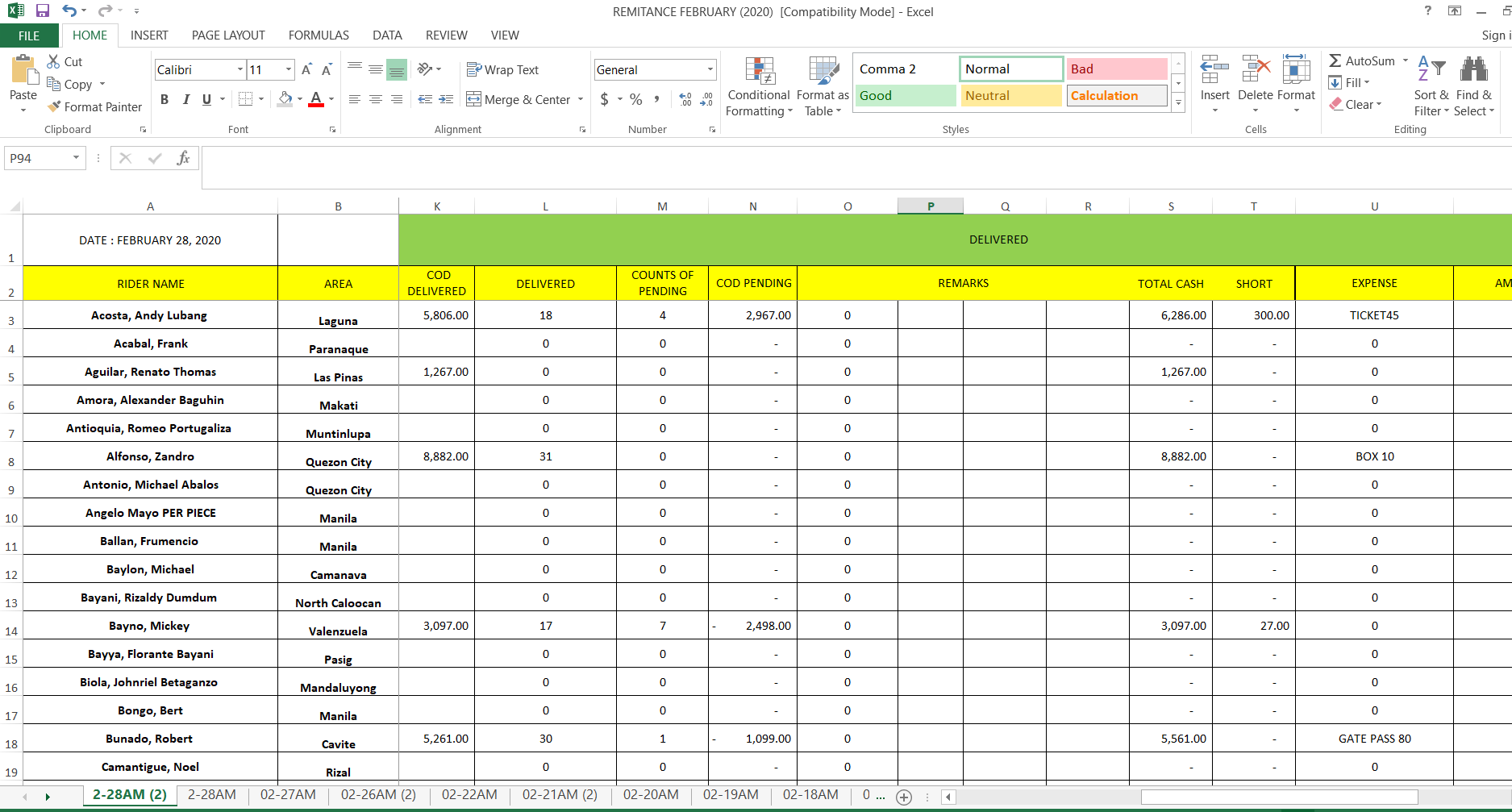The height and width of the screenshot is (812, 1512).
Task: Apply the Good cell style
Action: pyautogui.click(x=906, y=96)
